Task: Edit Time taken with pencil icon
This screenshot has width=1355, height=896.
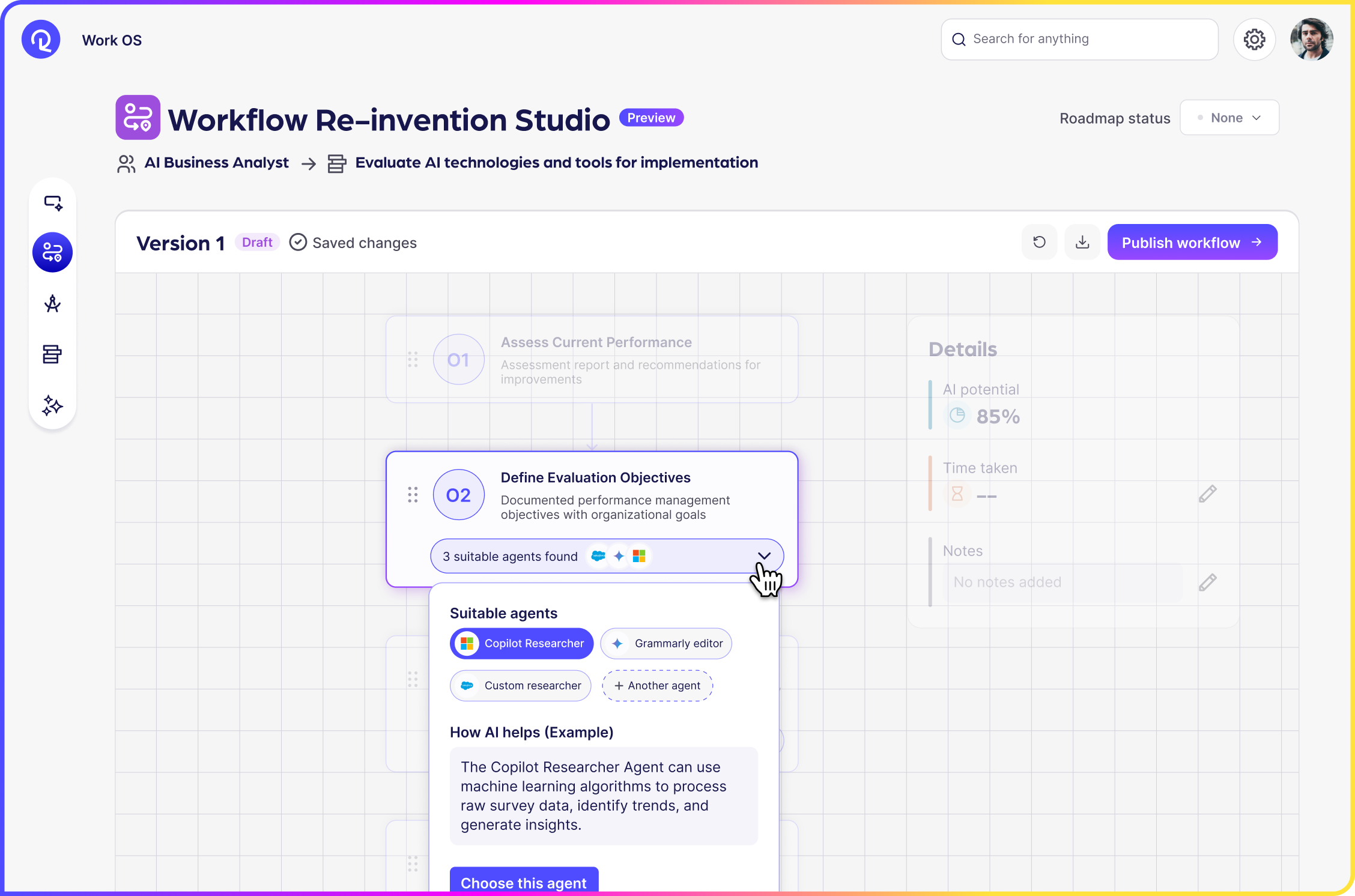Action: [1207, 494]
